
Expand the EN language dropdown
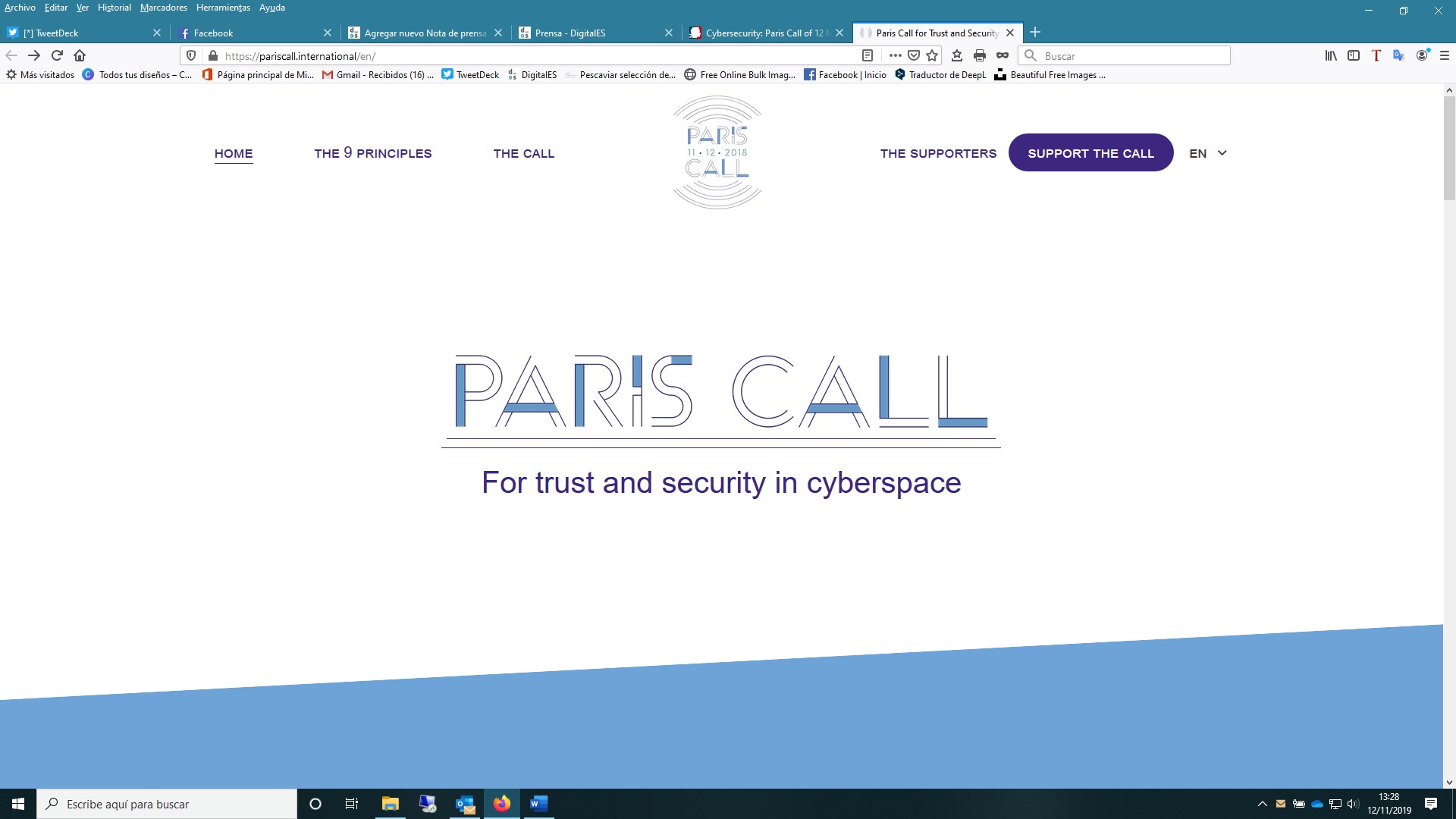pos(1208,153)
